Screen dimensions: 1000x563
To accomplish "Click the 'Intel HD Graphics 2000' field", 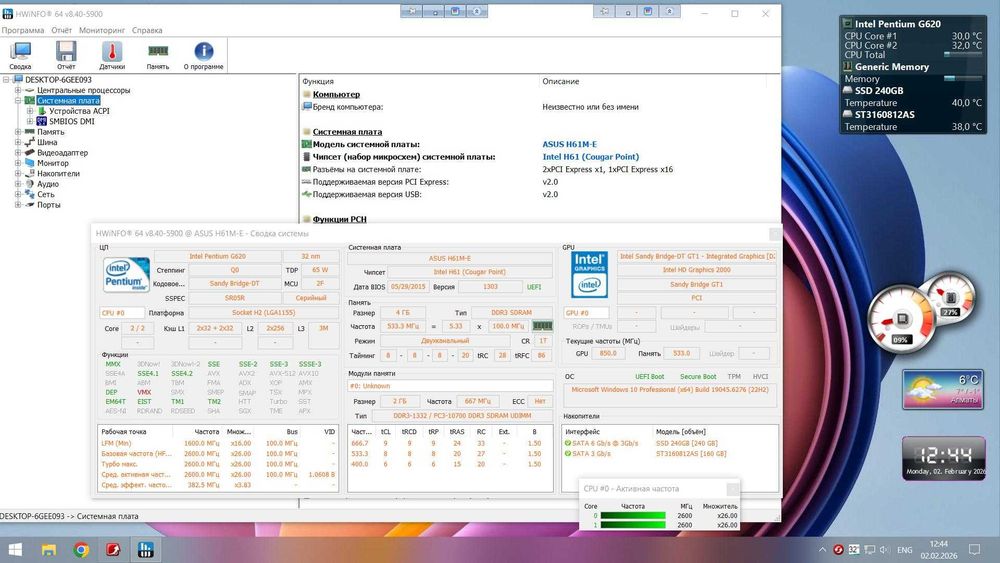I will 696,270.
